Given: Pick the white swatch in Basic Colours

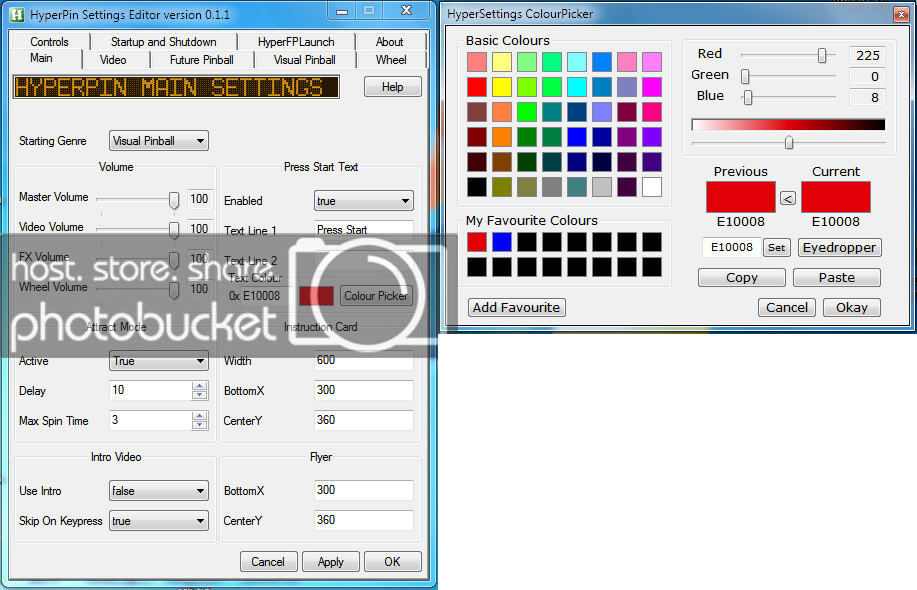Looking at the screenshot, I should click(651, 187).
